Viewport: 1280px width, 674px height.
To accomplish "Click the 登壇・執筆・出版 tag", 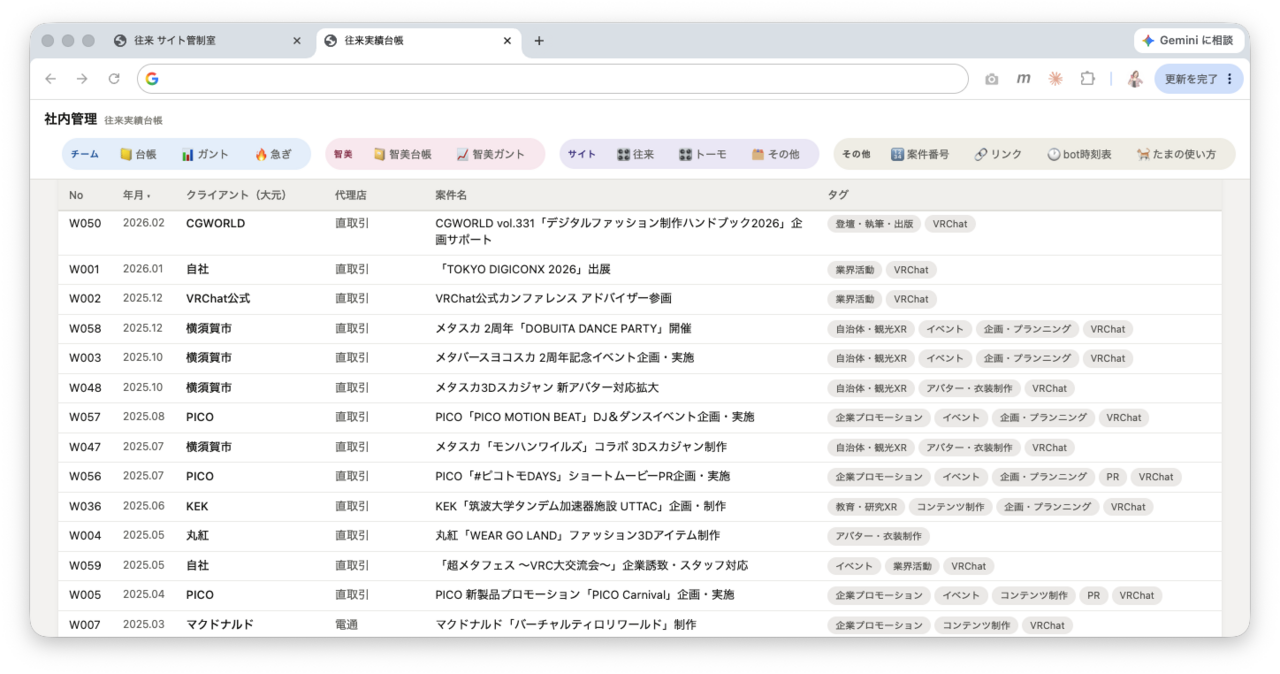I will point(874,224).
